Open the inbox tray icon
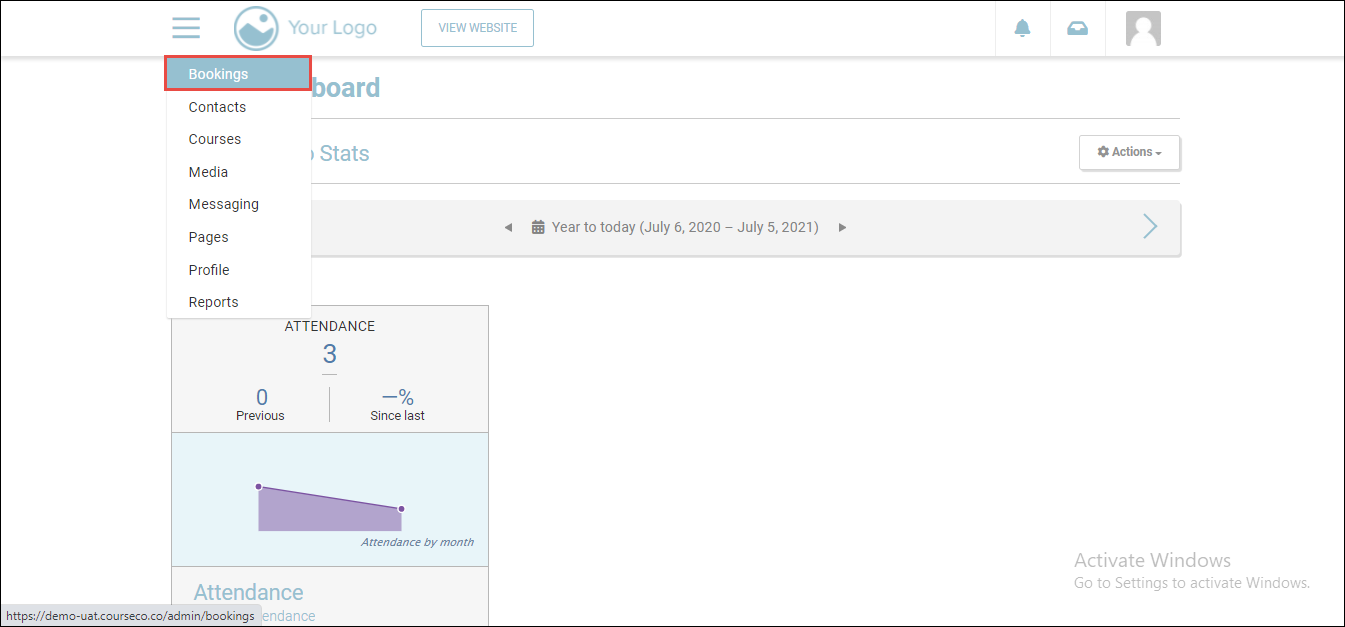Screen dimensions: 1345x627 (x=1077, y=28)
